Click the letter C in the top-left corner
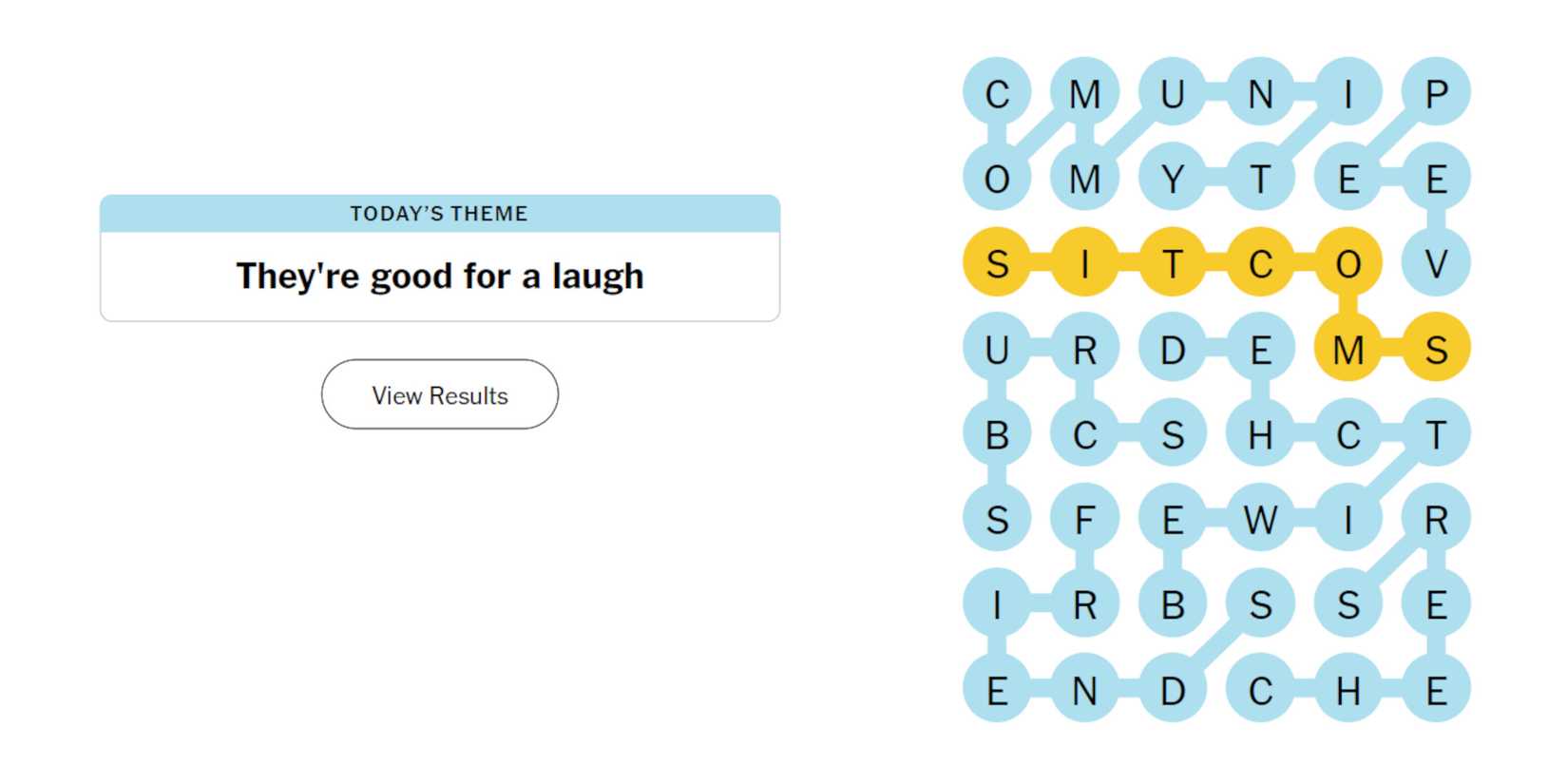This screenshot has height=784, width=1568. pyautogui.click(x=997, y=91)
